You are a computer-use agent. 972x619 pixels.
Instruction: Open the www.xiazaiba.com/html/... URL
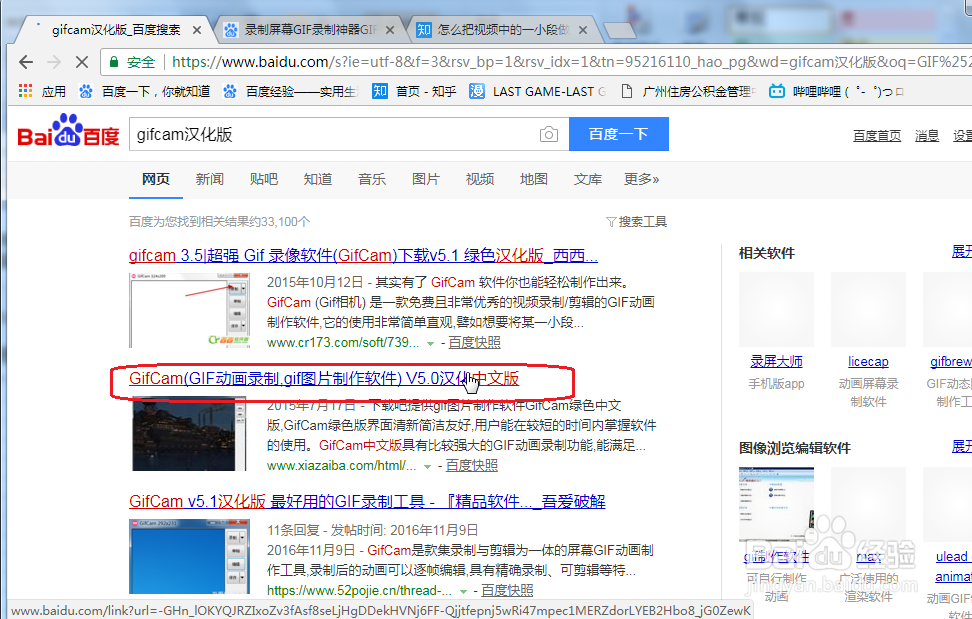tap(342, 465)
